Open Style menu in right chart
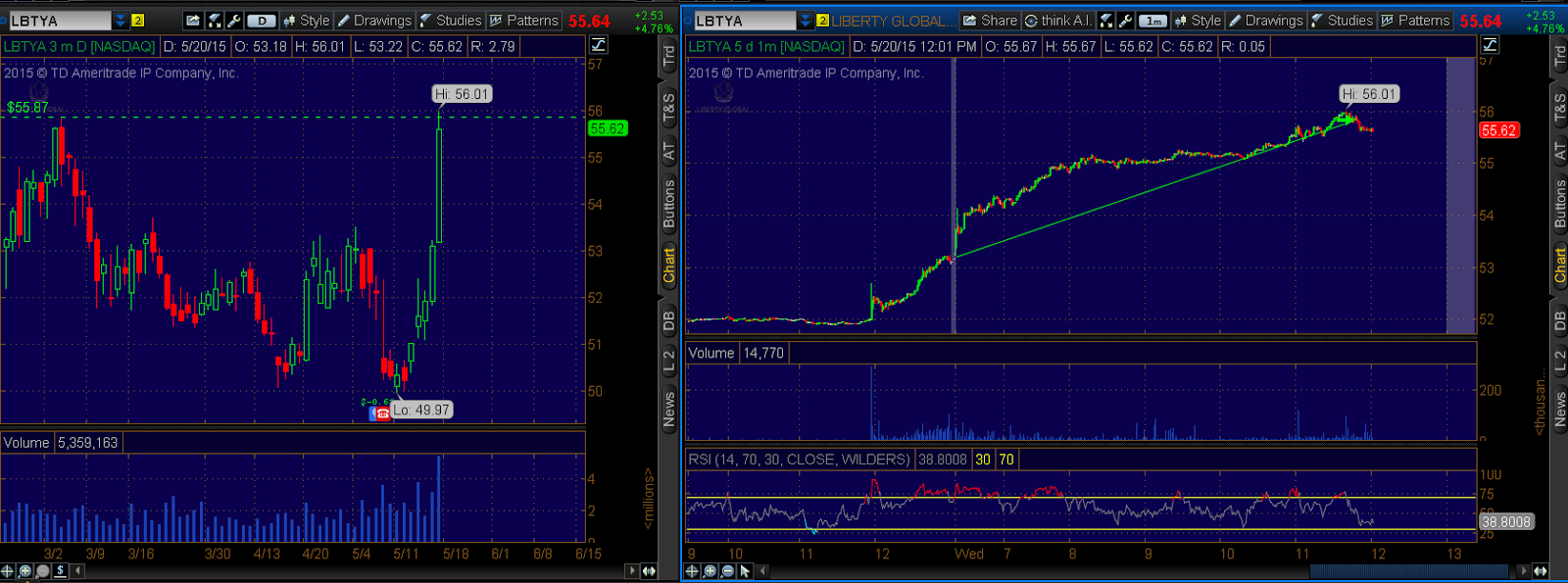Image resolution: width=1568 pixels, height=583 pixels. [1198, 21]
